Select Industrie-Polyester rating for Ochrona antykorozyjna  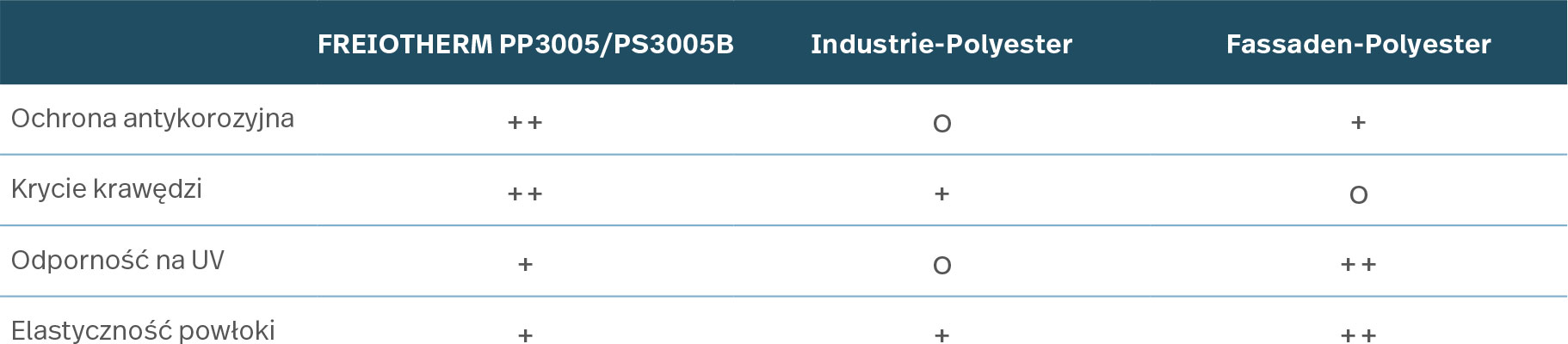pyautogui.click(x=941, y=124)
